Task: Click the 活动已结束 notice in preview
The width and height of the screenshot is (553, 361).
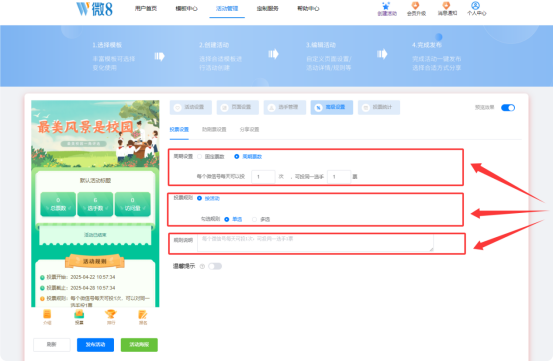Action: (x=95, y=235)
